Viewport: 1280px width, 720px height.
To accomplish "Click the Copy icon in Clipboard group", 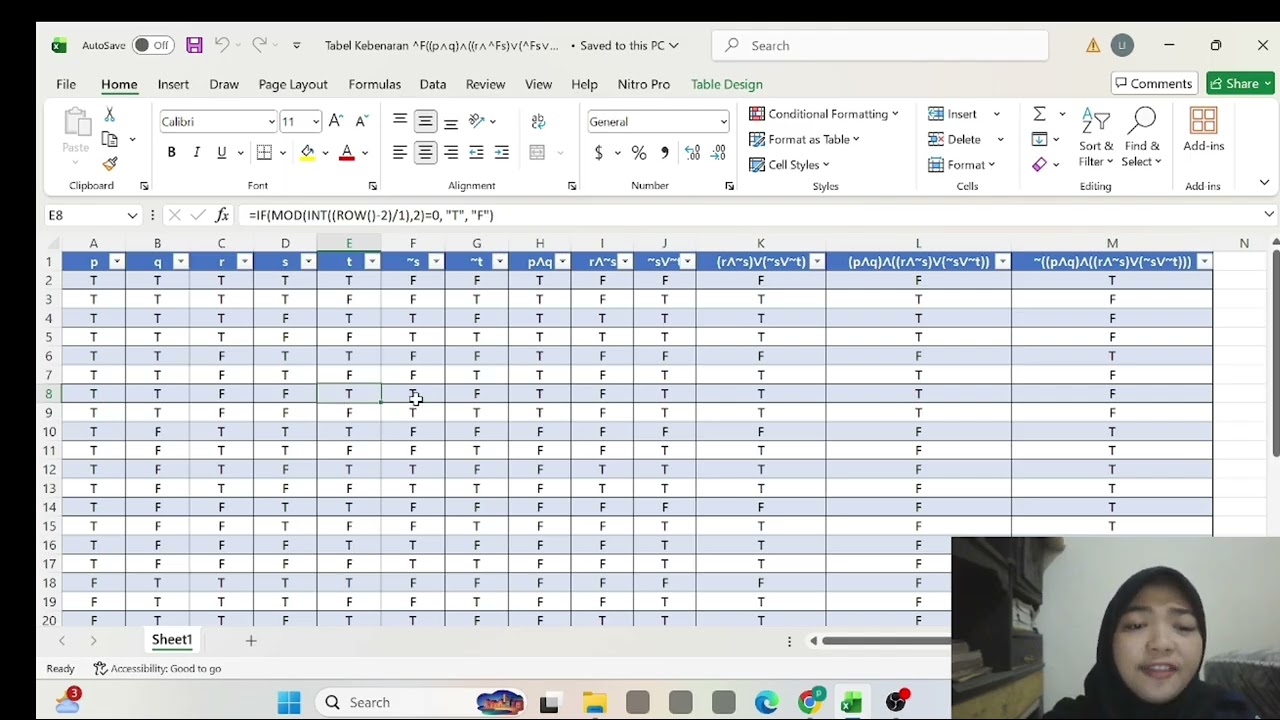I will coord(109,139).
